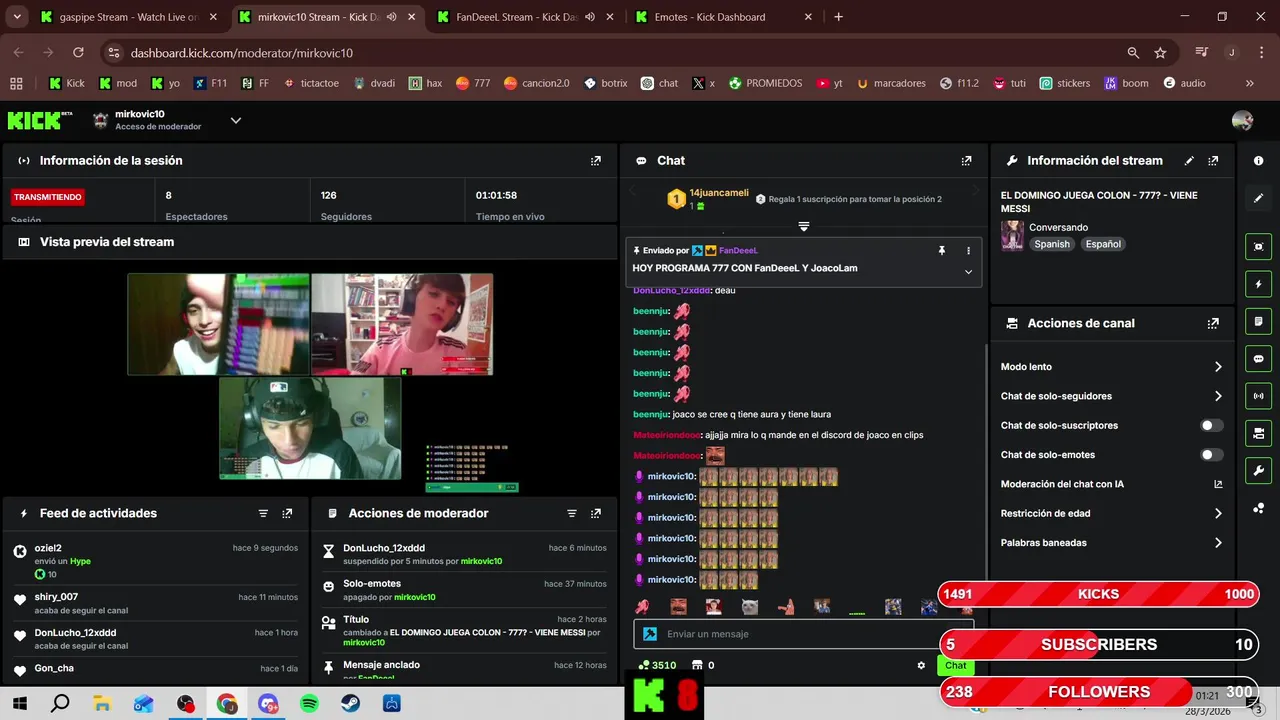Click the three-dots icon at sidebar bottom
Viewport: 1280px width, 720px height.
pos(1258,508)
